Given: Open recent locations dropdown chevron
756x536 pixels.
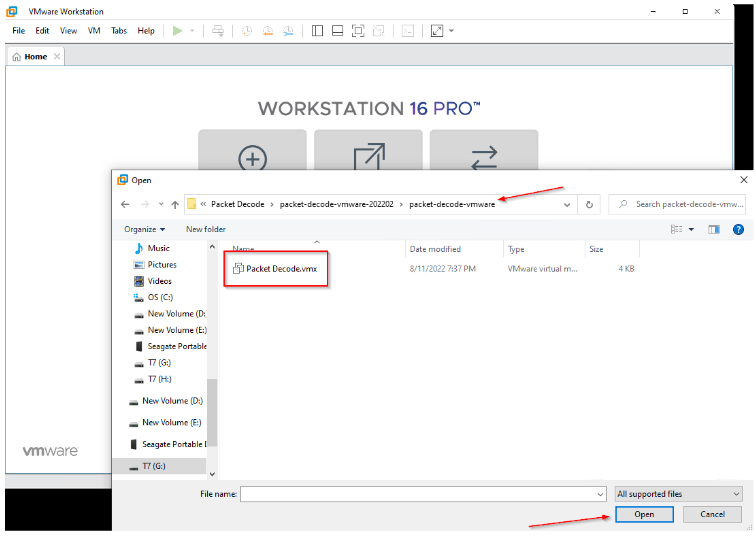Looking at the screenshot, I should pyautogui.click(x=161, y=204).
